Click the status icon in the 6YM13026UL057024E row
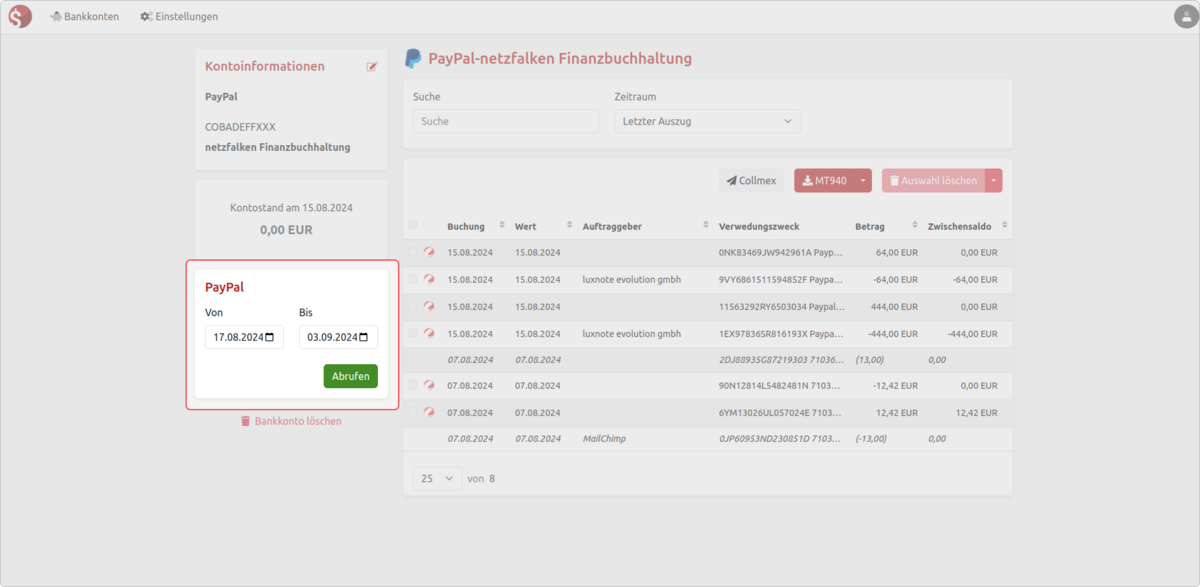 pyautogui.click(x=429, y=411)
